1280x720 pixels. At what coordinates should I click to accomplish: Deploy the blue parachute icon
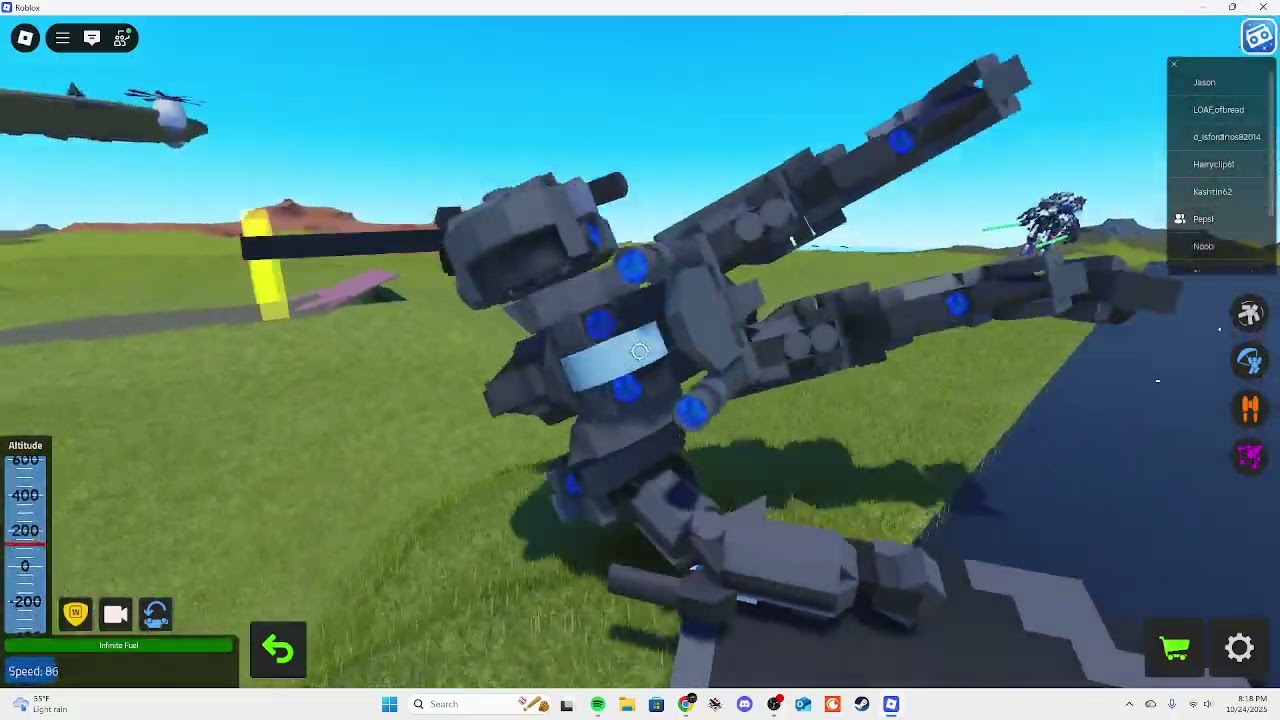(x=1249, y=360)
